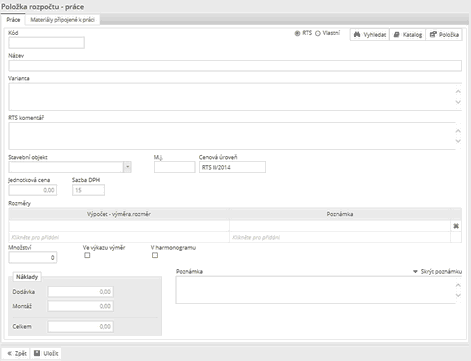Click the Montáž cost field
This screenshot has width=471, height=361.
(80, 306)
